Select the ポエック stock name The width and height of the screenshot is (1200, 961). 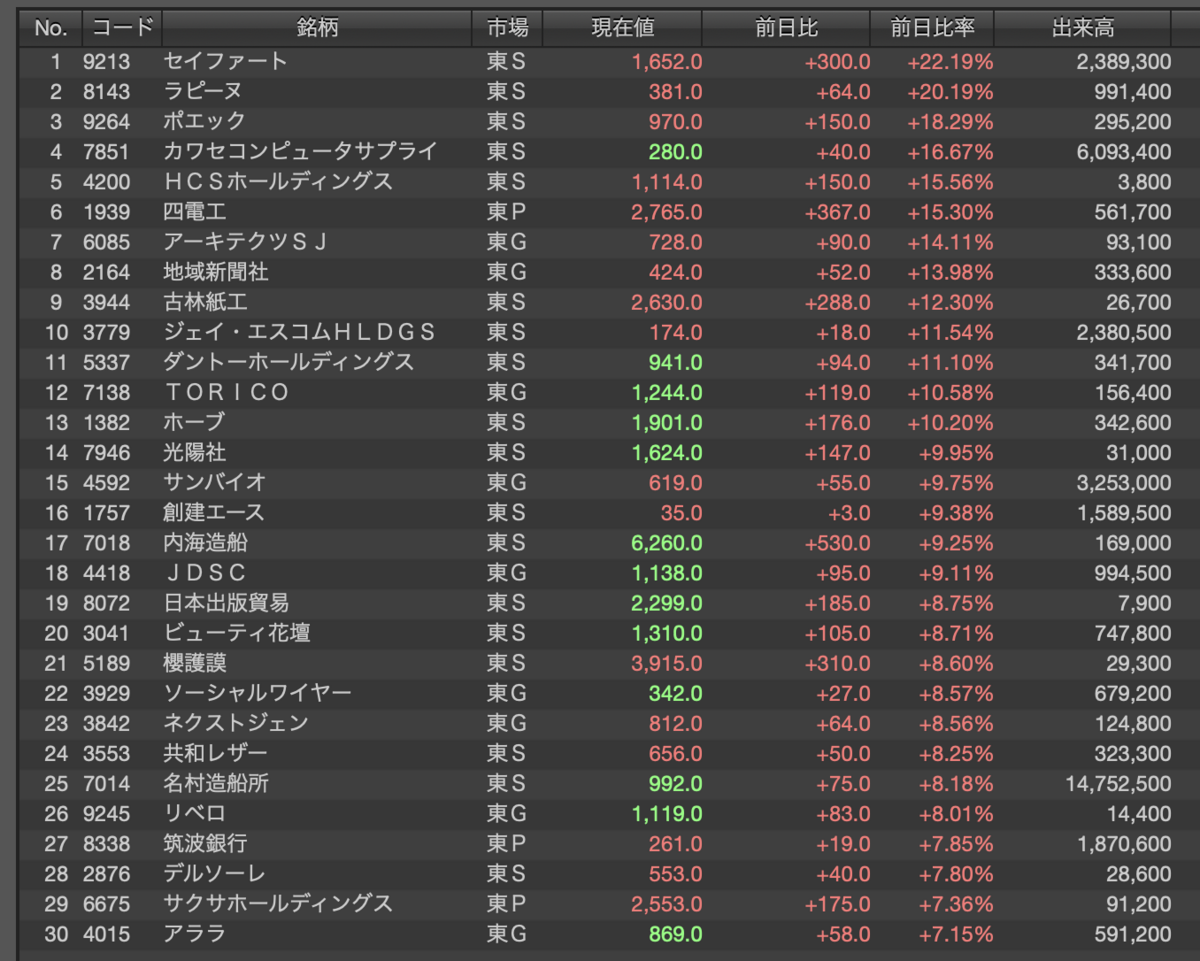pyautogui.click(x=205, y=122)
